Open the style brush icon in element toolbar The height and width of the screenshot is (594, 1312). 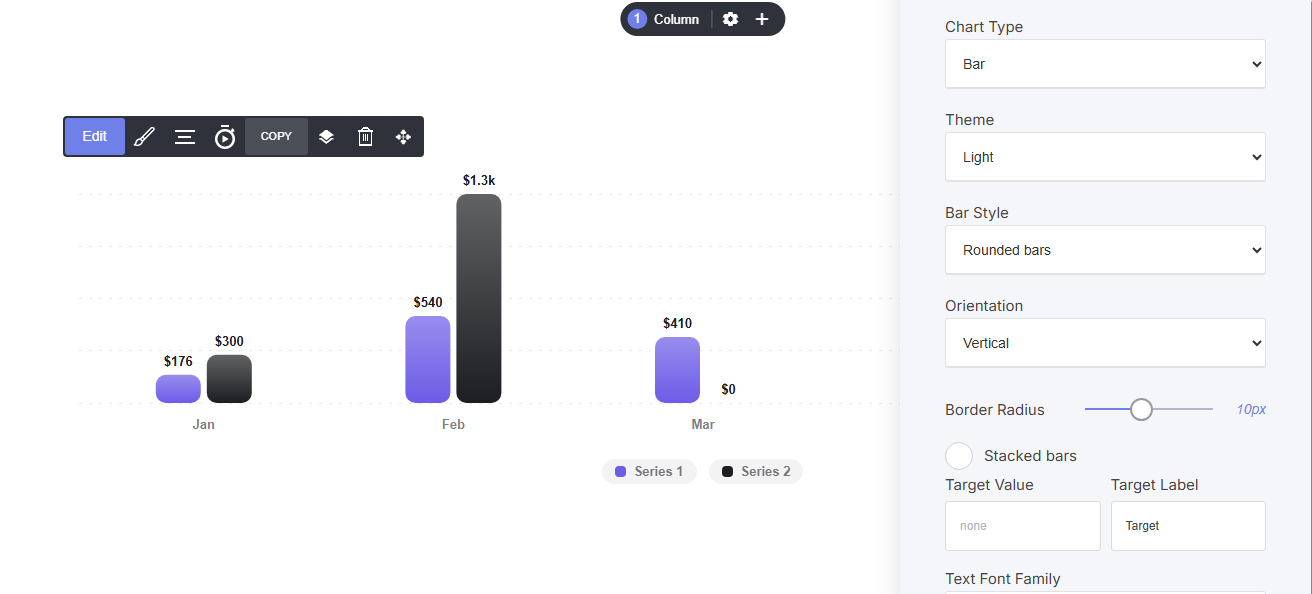point(144,137)
